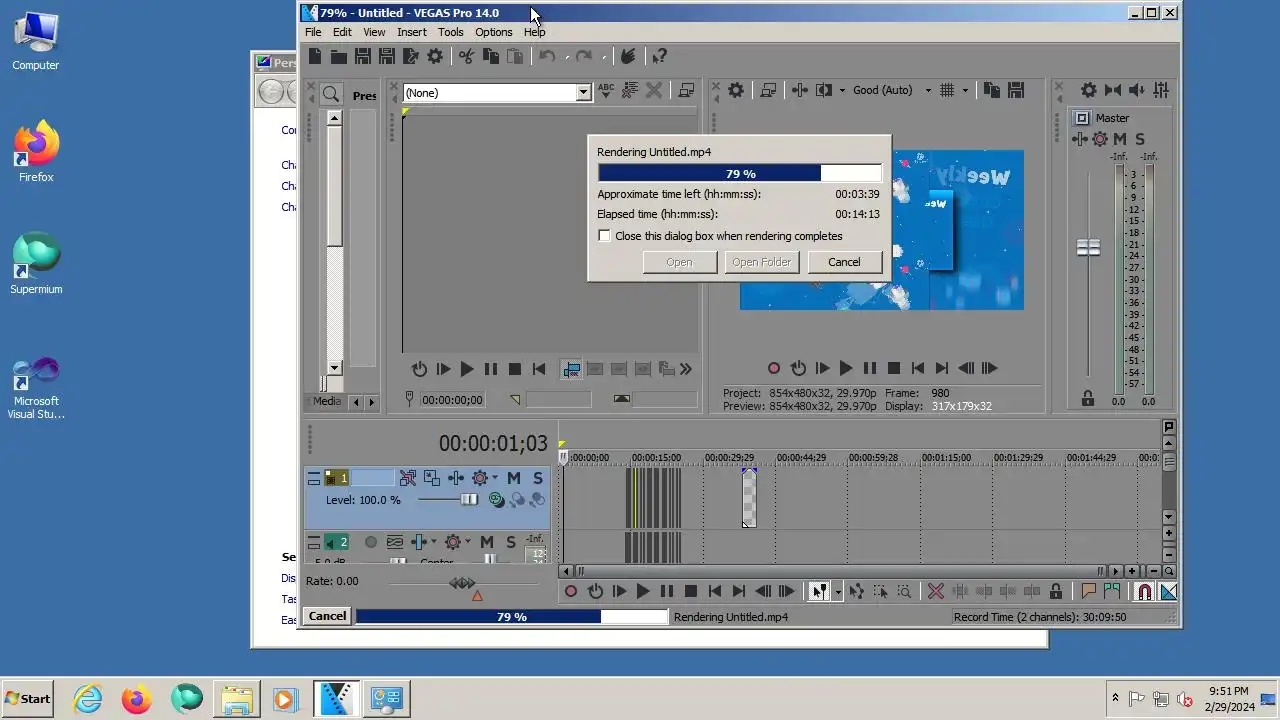Open Firefox from the taskbar

coord(137,698)
